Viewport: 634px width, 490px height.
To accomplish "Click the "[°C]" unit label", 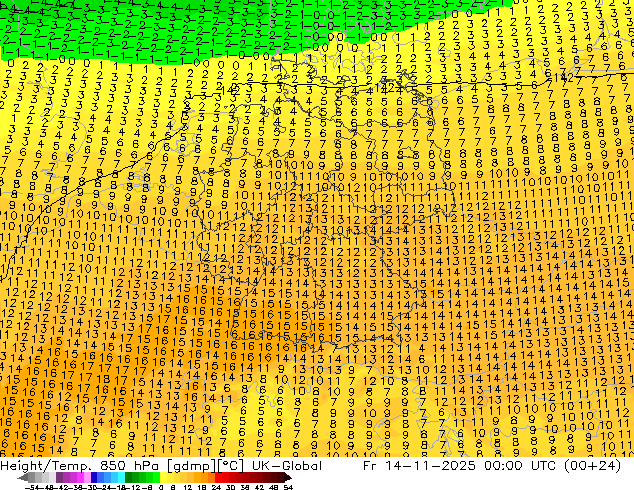I will (x=231, y=466).
